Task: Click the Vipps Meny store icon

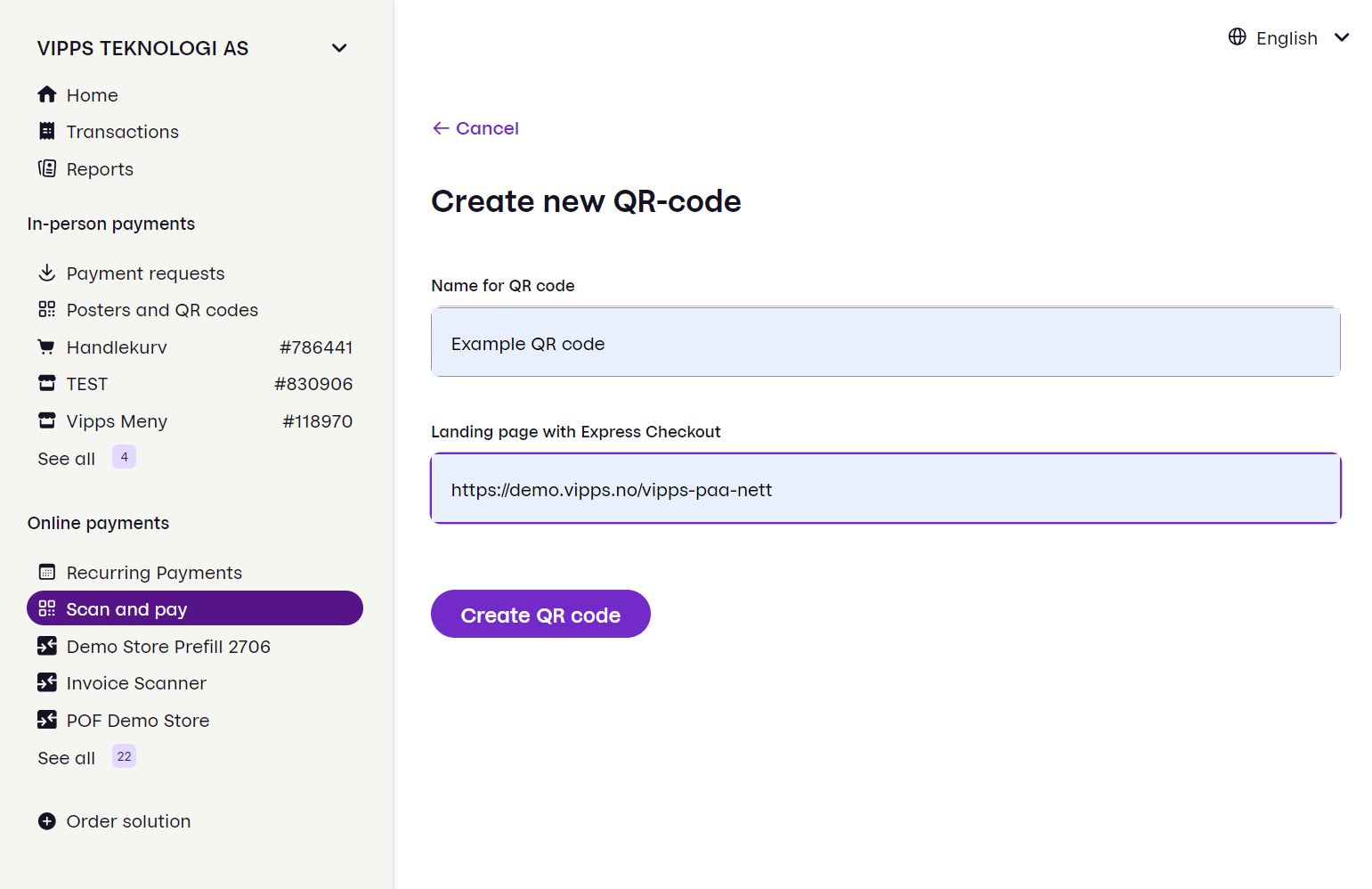Action: (x=47, y=420)
